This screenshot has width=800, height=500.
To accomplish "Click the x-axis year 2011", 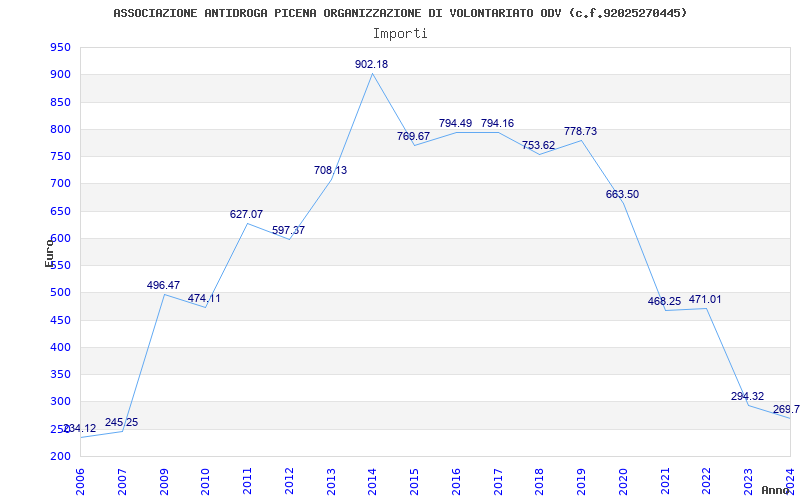I will 247,481.
